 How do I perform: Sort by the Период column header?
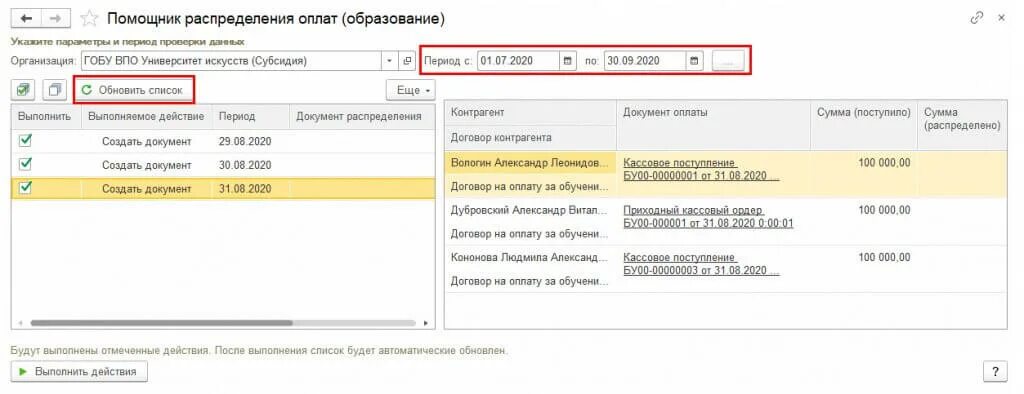click(x=251, y=116)
